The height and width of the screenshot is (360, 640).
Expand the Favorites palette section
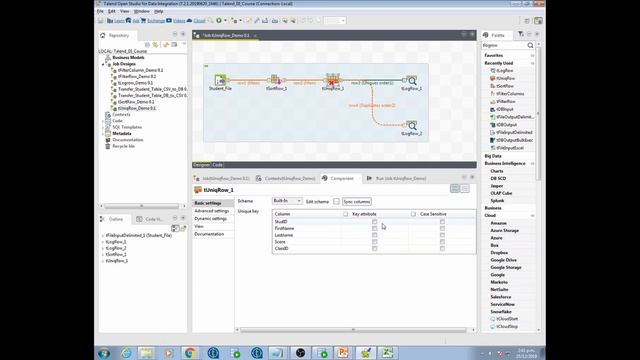point(532,56)
